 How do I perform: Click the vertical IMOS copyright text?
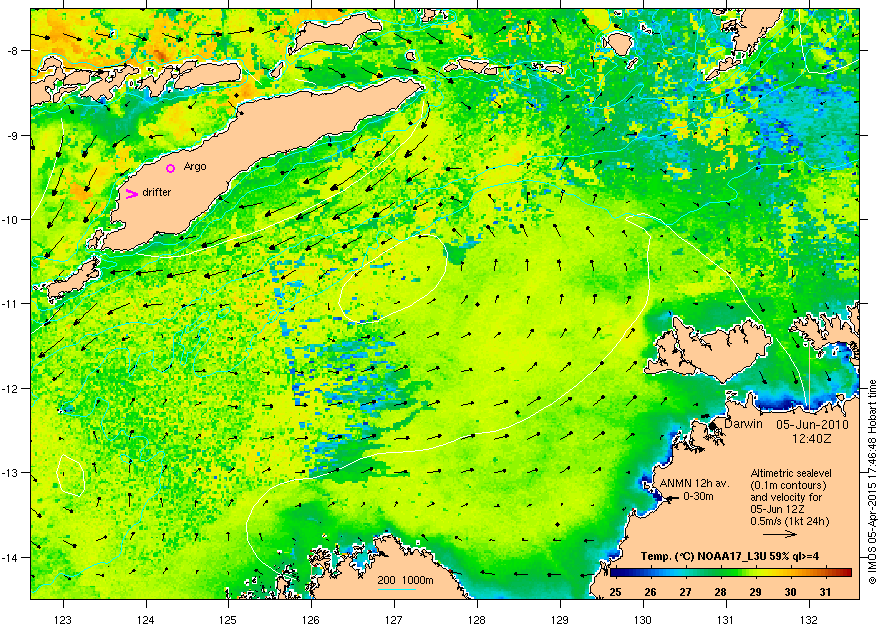pos(872,482)
